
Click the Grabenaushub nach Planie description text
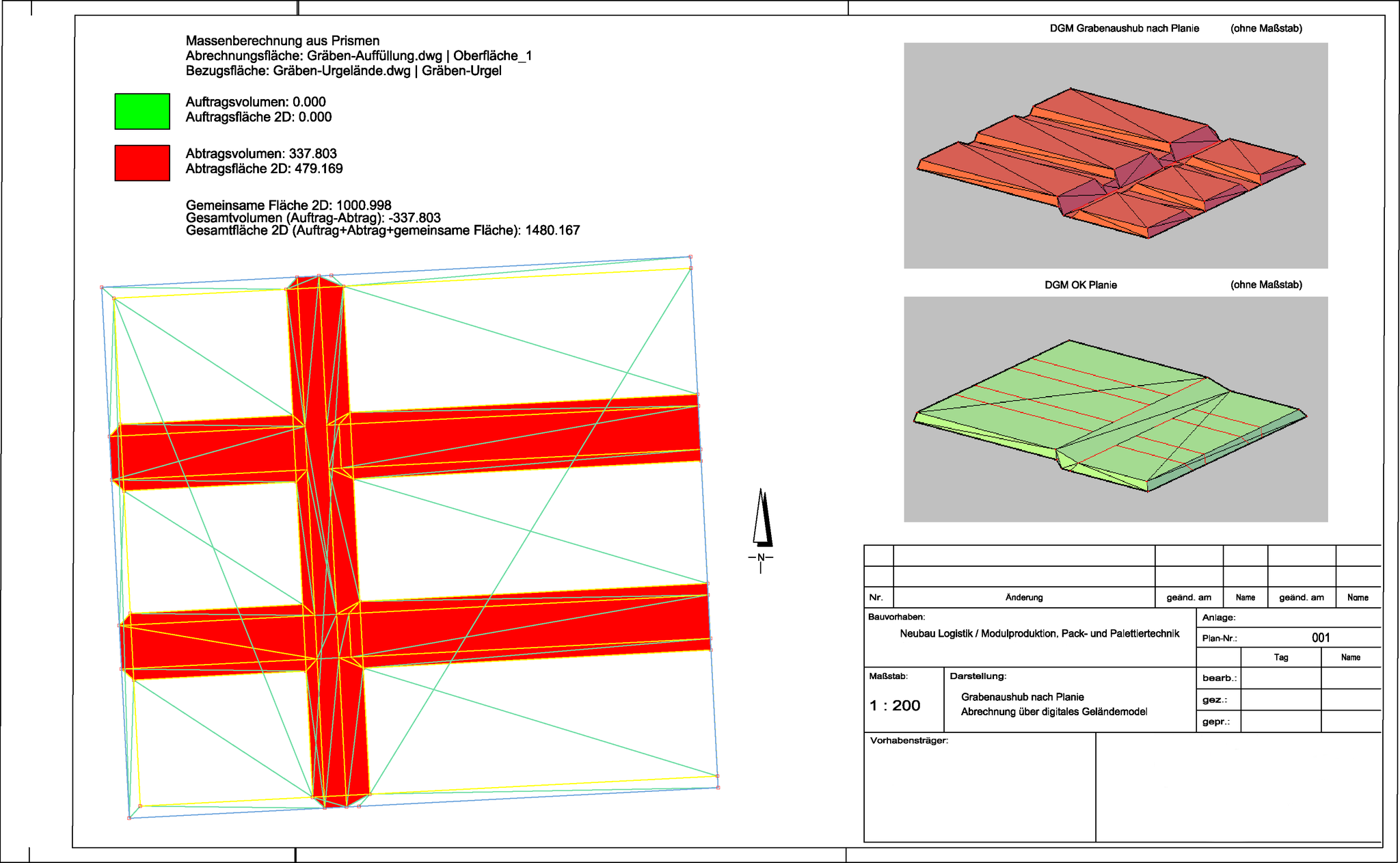pyautogui.click(x=1022, y=697)
